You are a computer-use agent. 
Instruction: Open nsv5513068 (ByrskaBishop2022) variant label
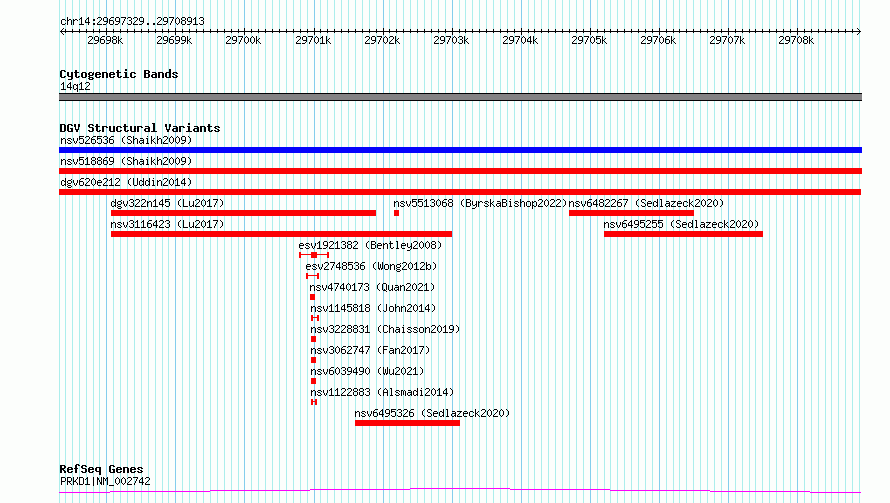point(480,203)
